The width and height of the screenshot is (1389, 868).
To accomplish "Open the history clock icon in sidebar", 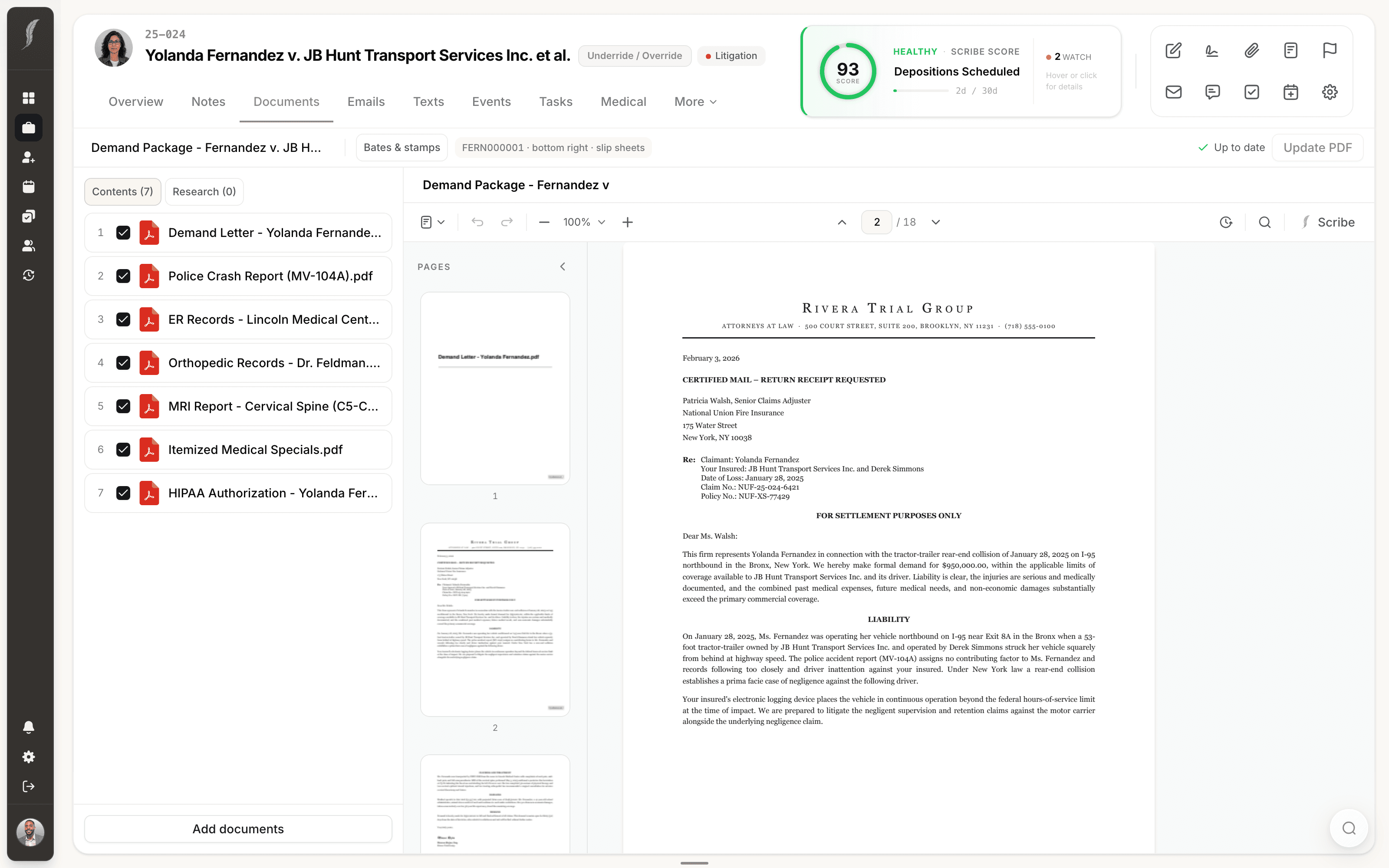I will coord(28,276).
